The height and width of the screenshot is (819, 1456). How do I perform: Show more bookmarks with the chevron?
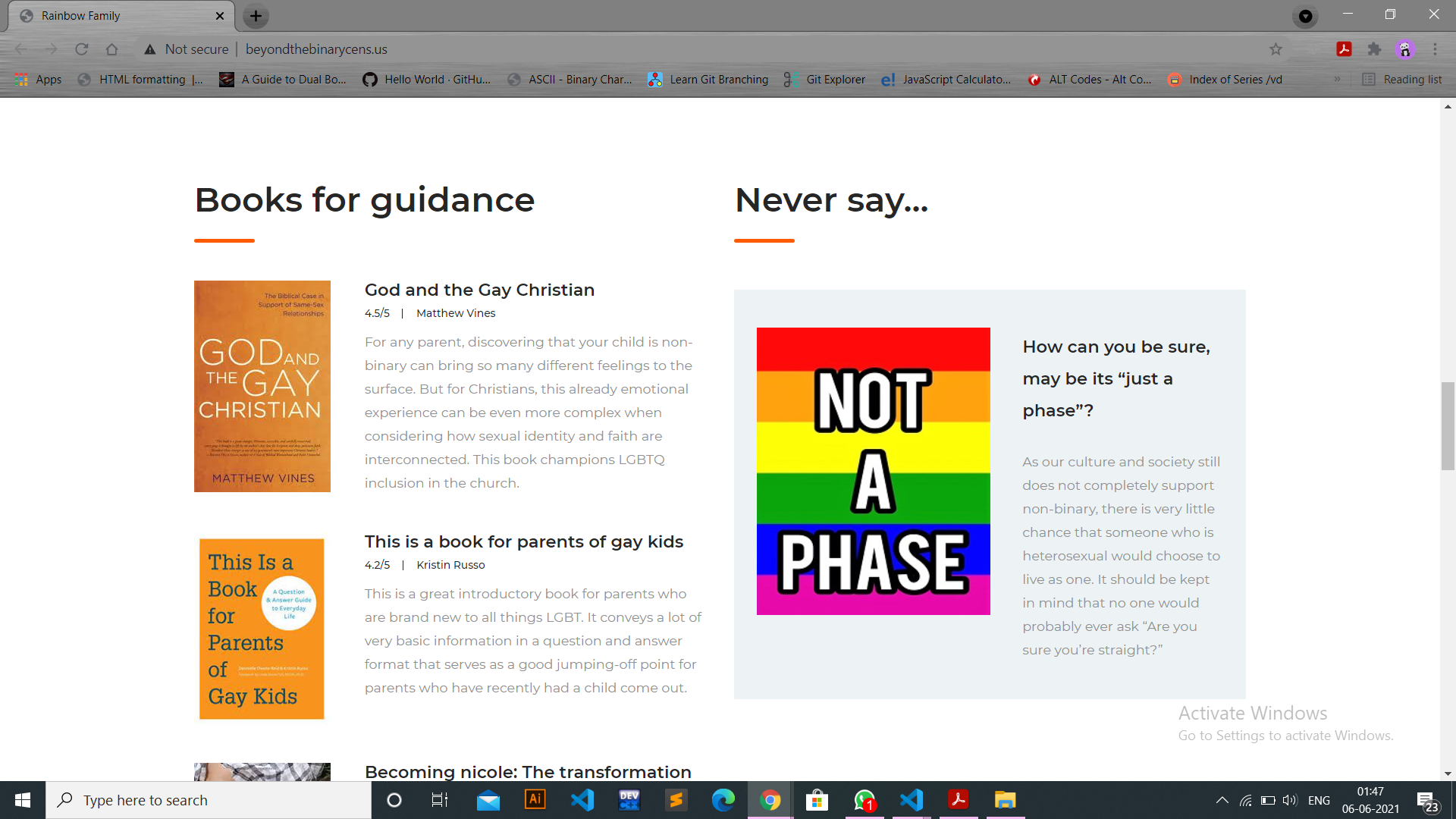pyautogui.click(x=1337, y=79)
